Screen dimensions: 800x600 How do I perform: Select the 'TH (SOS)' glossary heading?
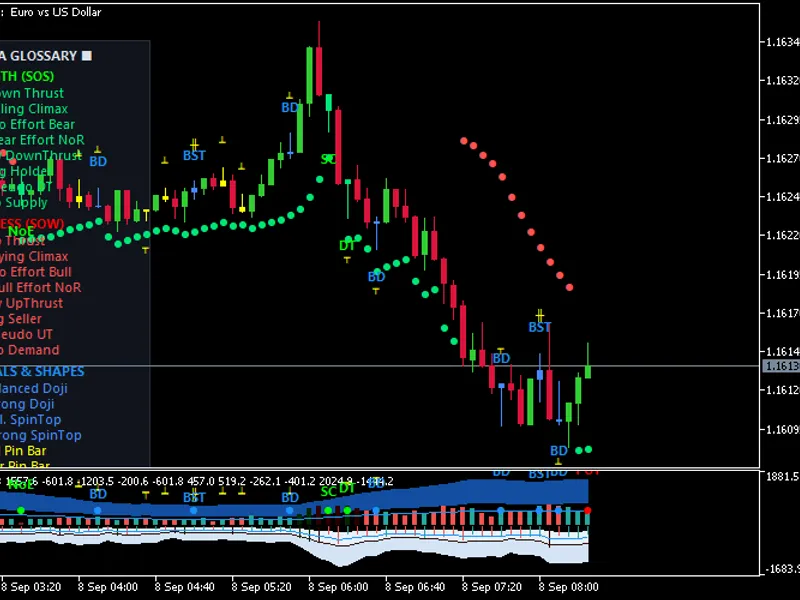coord(27,77)
